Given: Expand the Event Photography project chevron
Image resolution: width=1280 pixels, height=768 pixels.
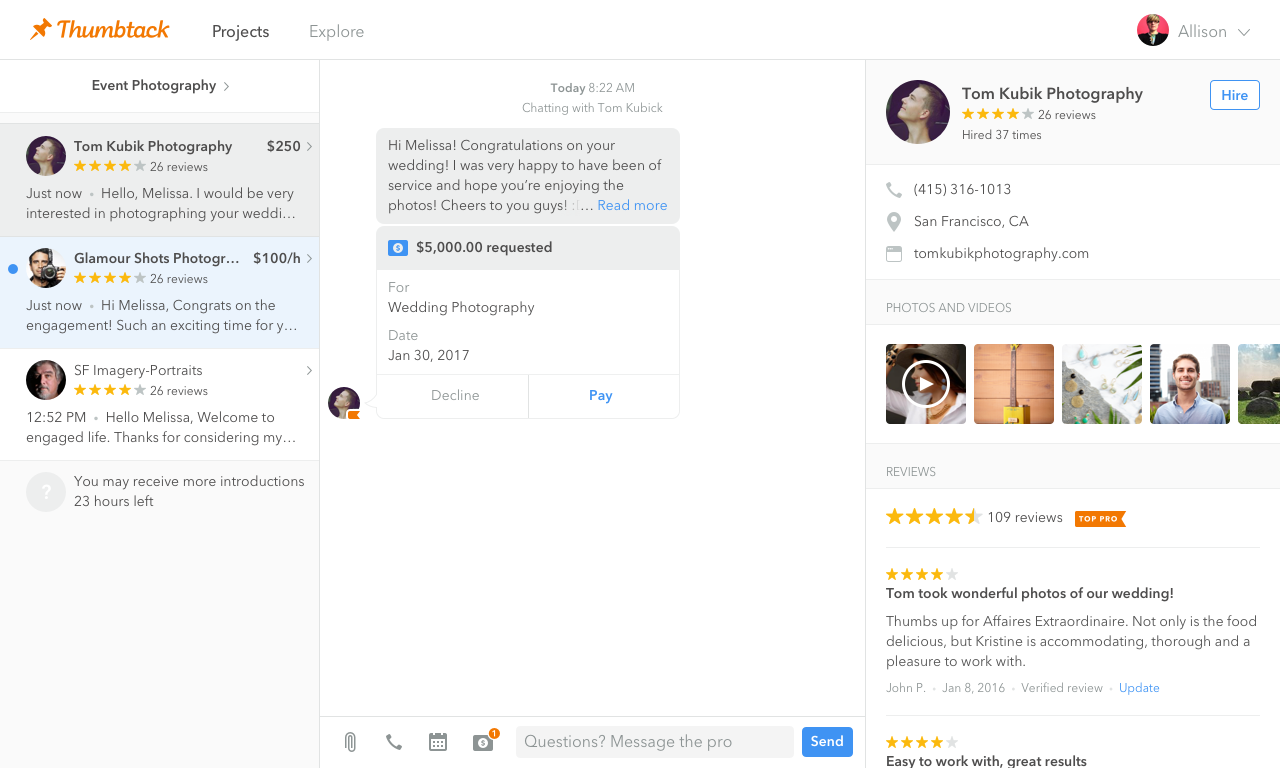Looking at the screenshot, I should pyautogui.click(x=227, y=86).
